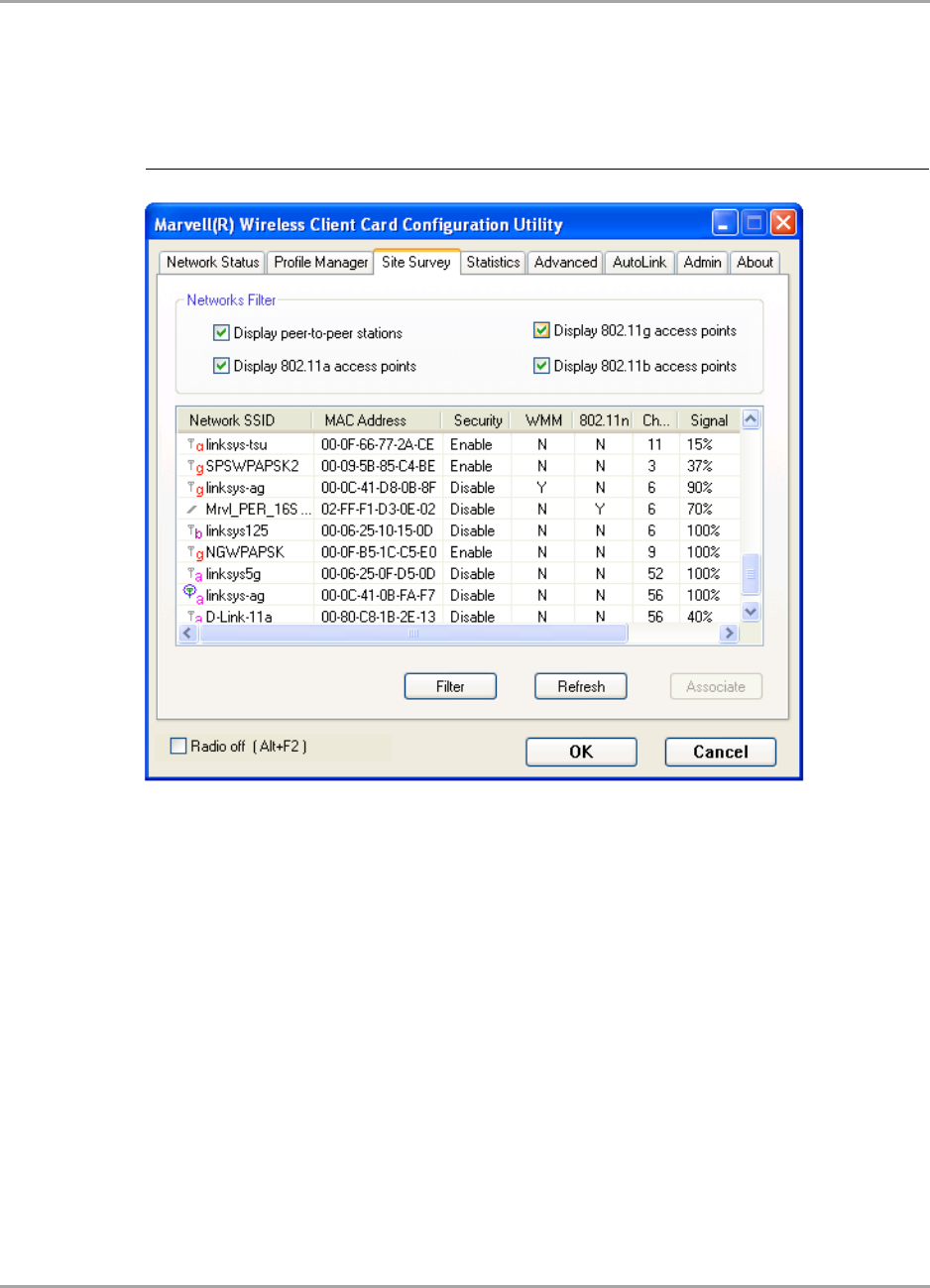Minimize the Marvell configuration utility window

[725, 223]
